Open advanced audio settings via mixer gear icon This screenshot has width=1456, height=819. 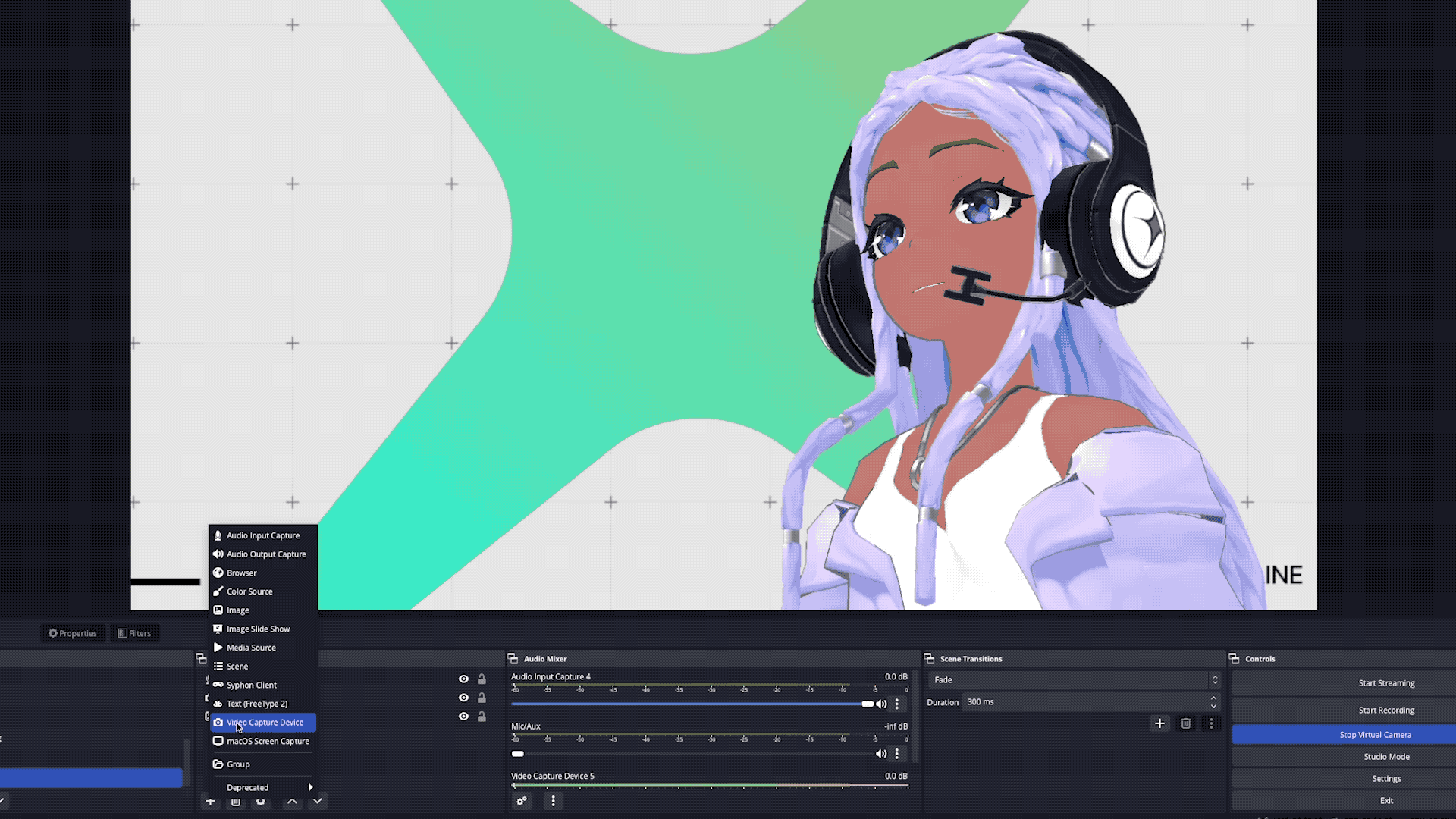522,801
